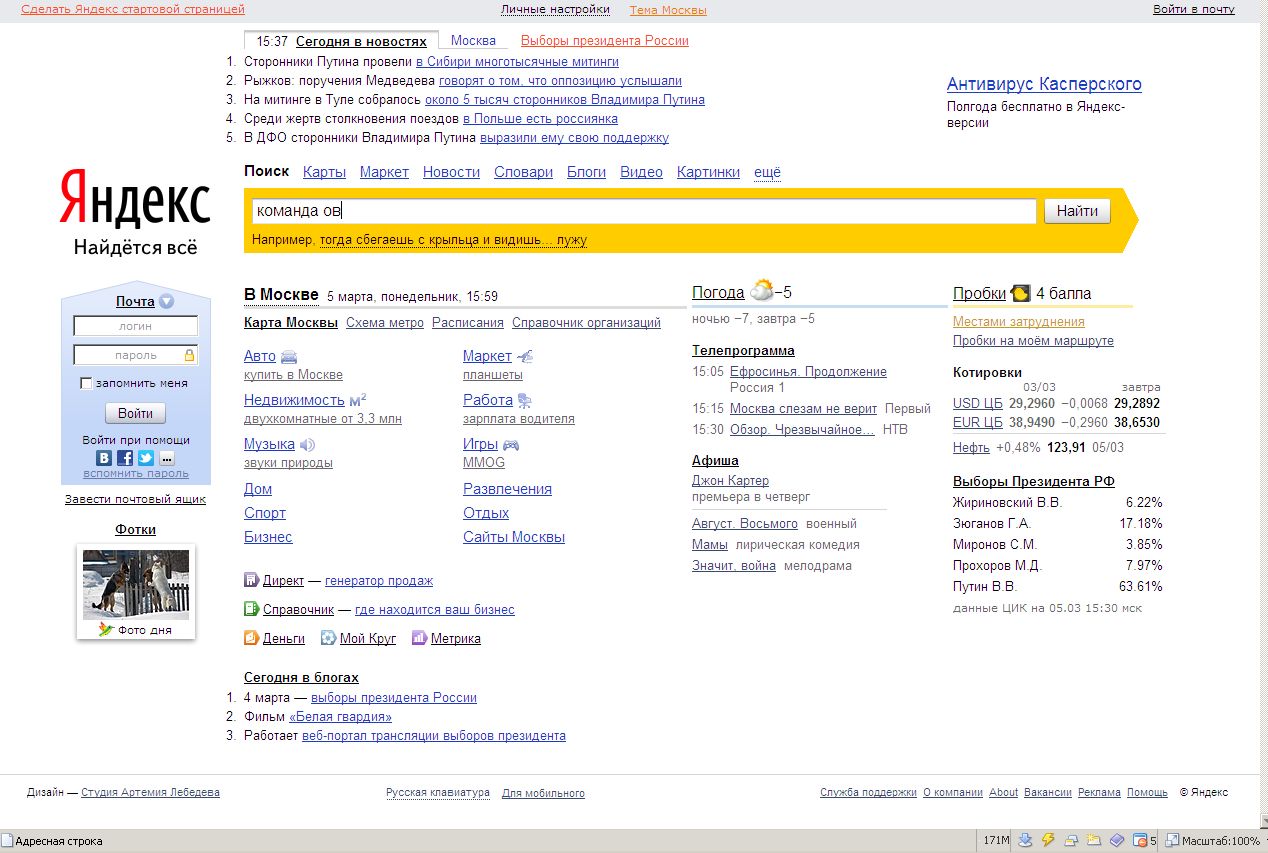Viewport: 1268px width, 853px height.
Task: Click the Фото дня bird icon
Action: (x=105, y=630)
